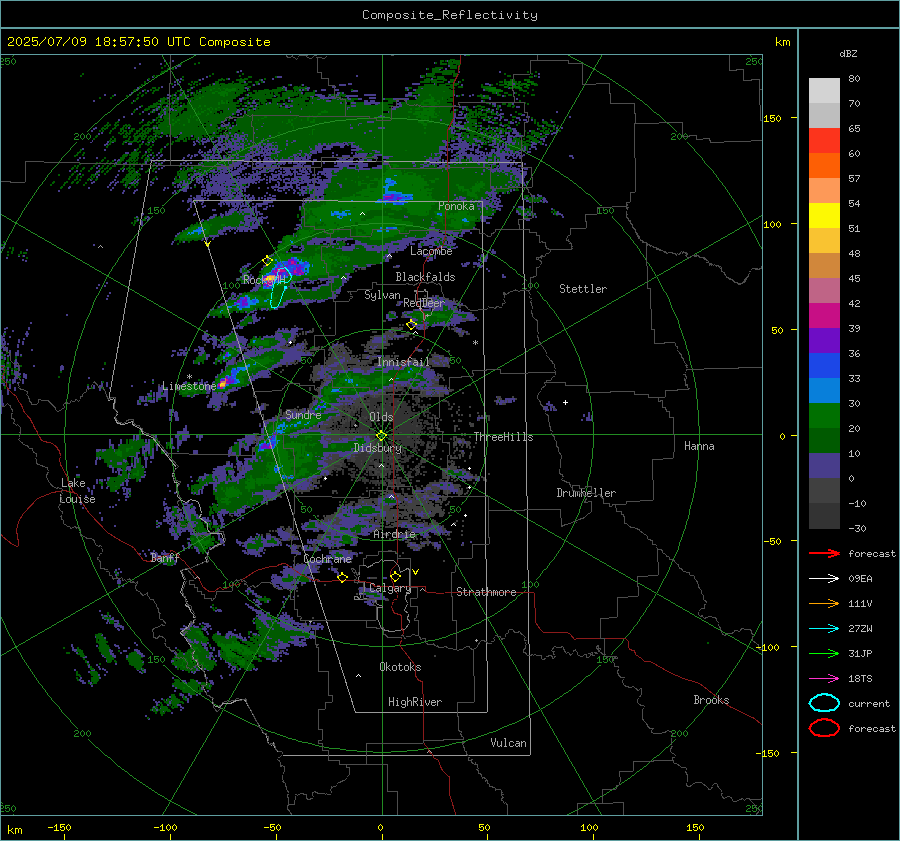Click the -150 tick on bottom km axis
Image resolution: width=900 pixels, height=841 pixels.
(59, 827)
